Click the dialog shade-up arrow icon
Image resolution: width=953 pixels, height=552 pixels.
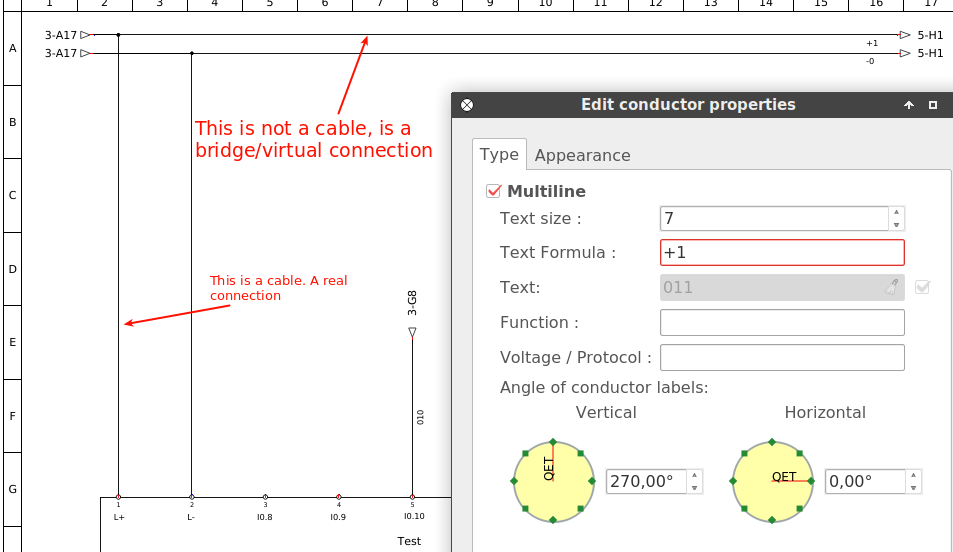click(x=909, y=105)
